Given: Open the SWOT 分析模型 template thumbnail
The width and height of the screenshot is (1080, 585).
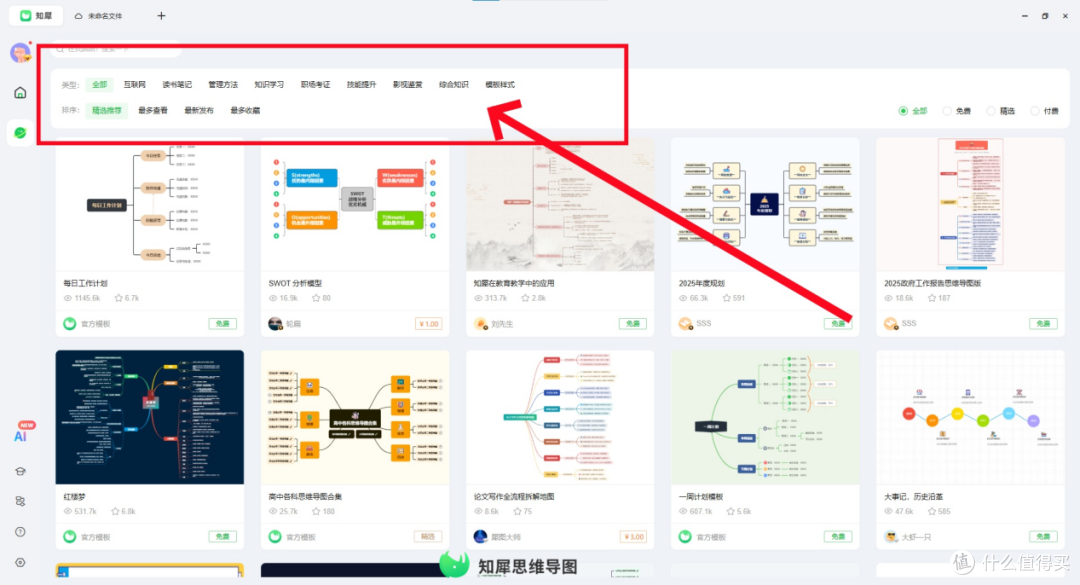Looking at the screenshot, I should [355, 205].
